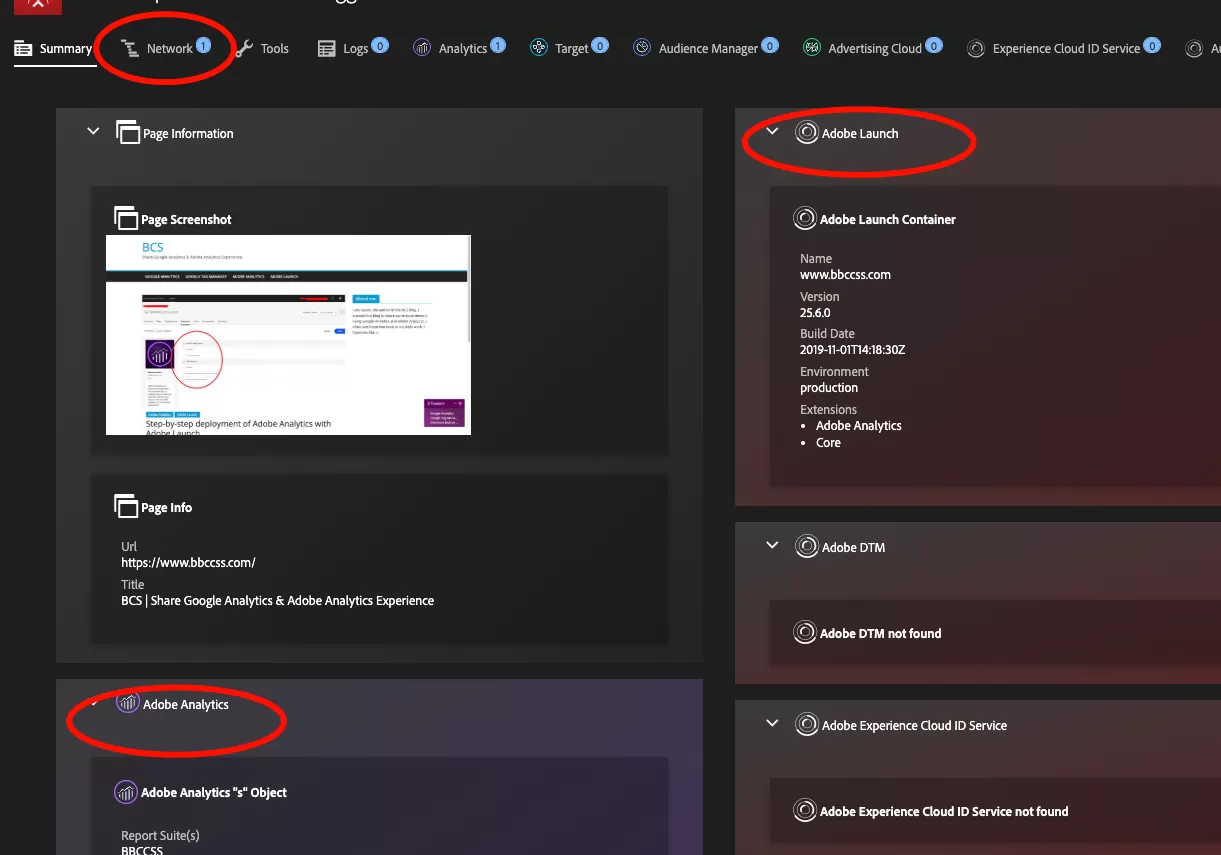The image size is (1221, 855).
Task: Open the Summary tab
Action: tap(52, 49)
